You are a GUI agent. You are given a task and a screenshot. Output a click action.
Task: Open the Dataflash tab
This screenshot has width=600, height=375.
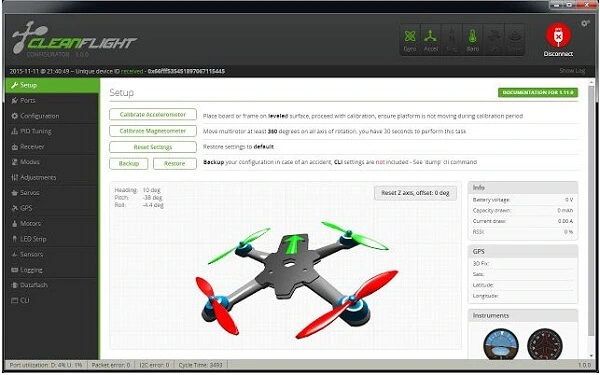click(52, 285)
